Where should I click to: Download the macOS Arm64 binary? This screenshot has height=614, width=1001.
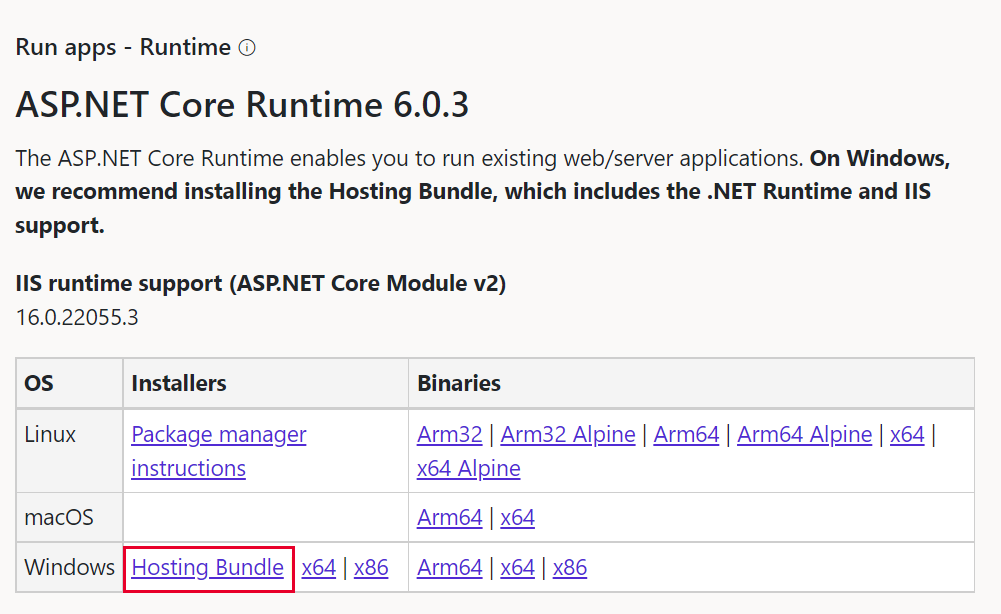pos(449,517)
